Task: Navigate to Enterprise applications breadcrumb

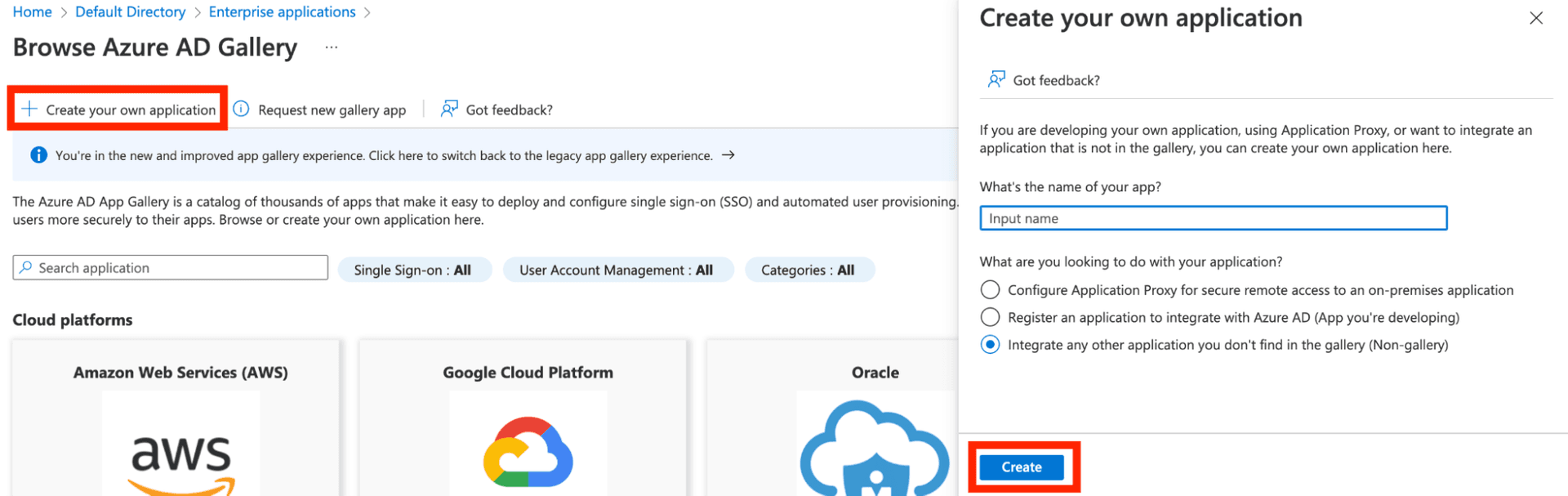Action: click(282, 12)
